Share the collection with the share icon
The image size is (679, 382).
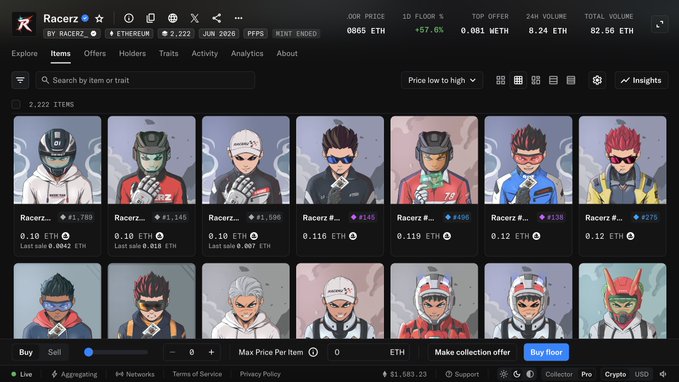[217, 18]
